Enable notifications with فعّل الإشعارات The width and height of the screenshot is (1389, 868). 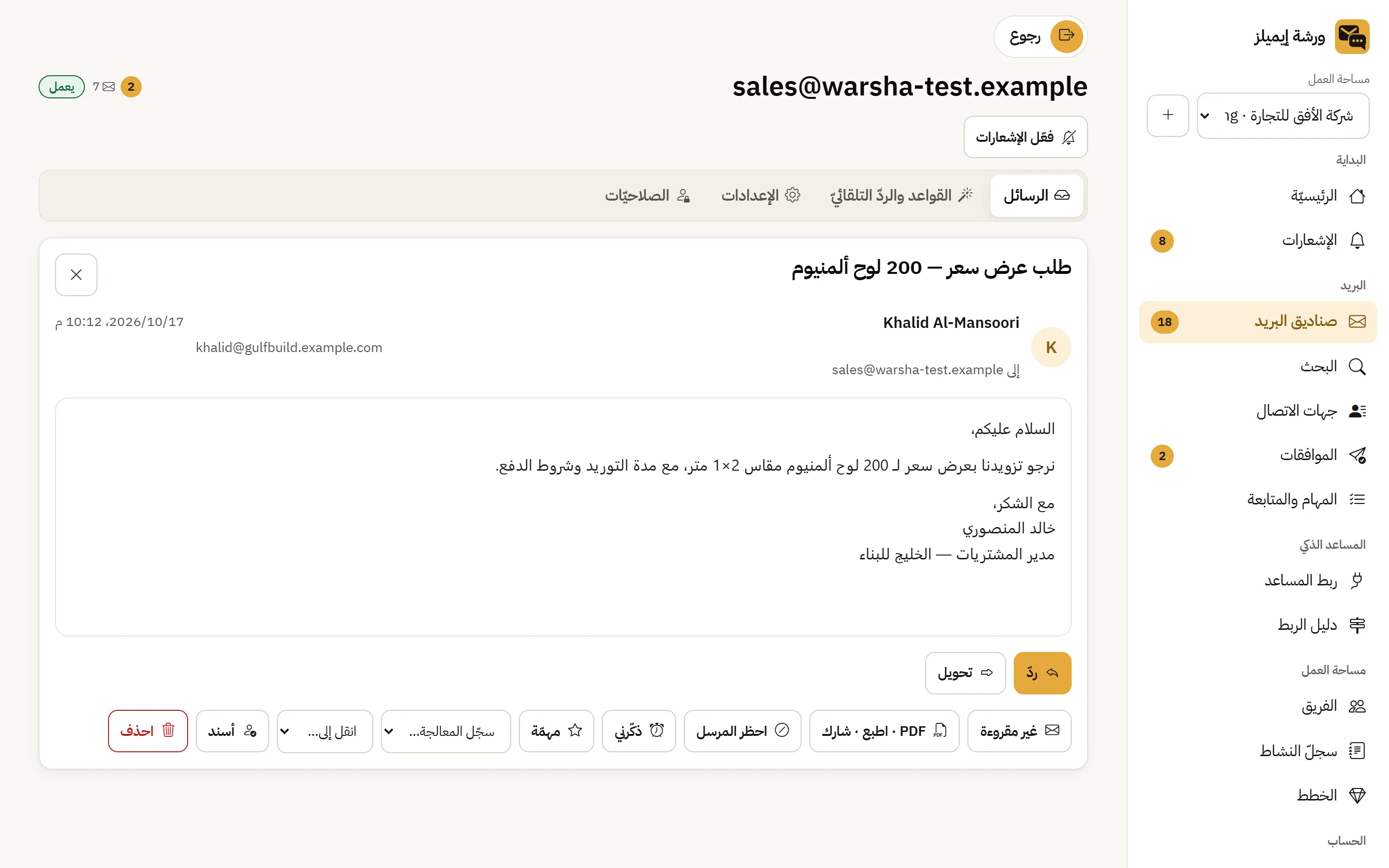click(x=1025, y=137)
